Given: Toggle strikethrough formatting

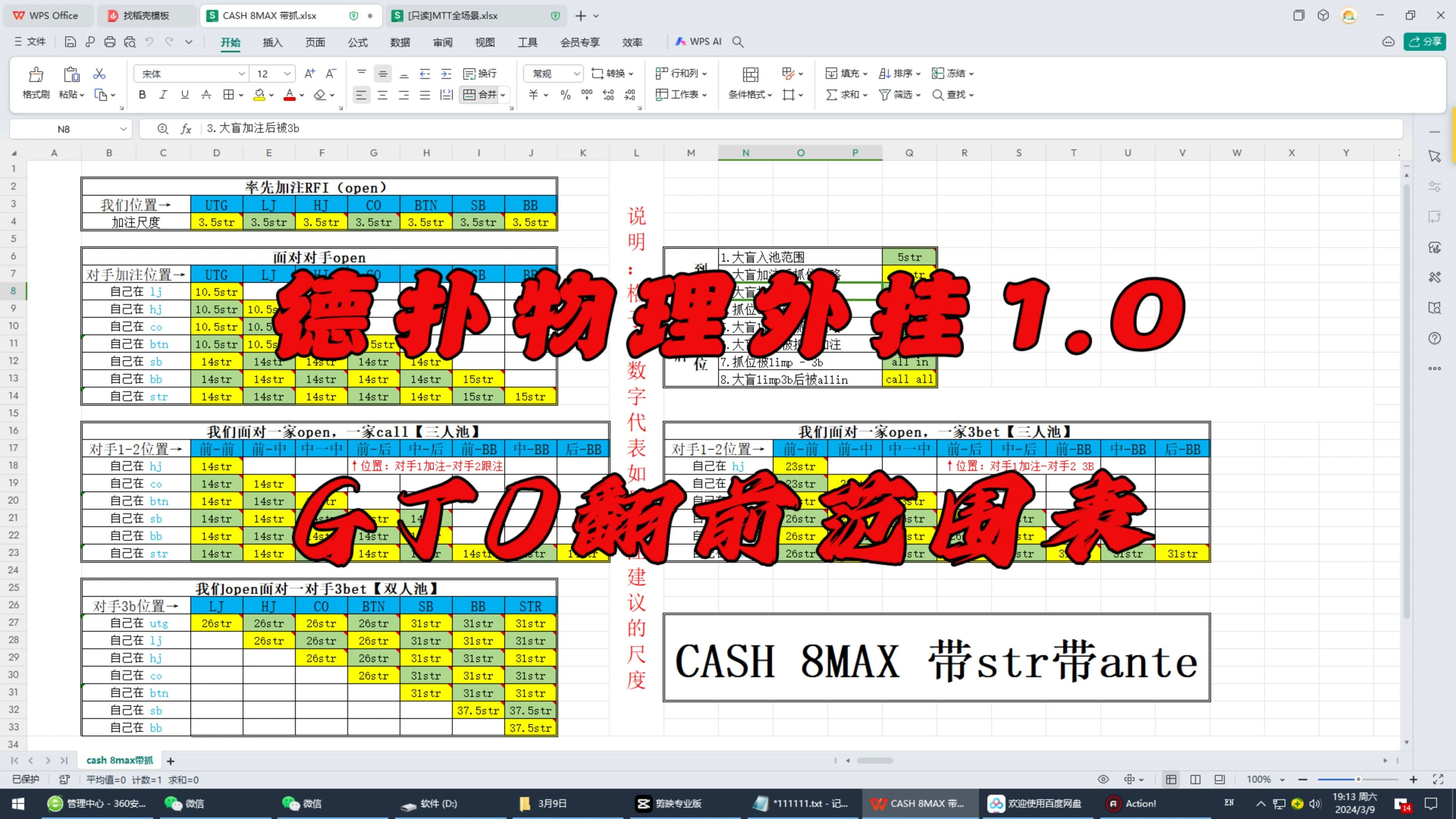Looking at the screenshot, I should (x=206, y=95).
